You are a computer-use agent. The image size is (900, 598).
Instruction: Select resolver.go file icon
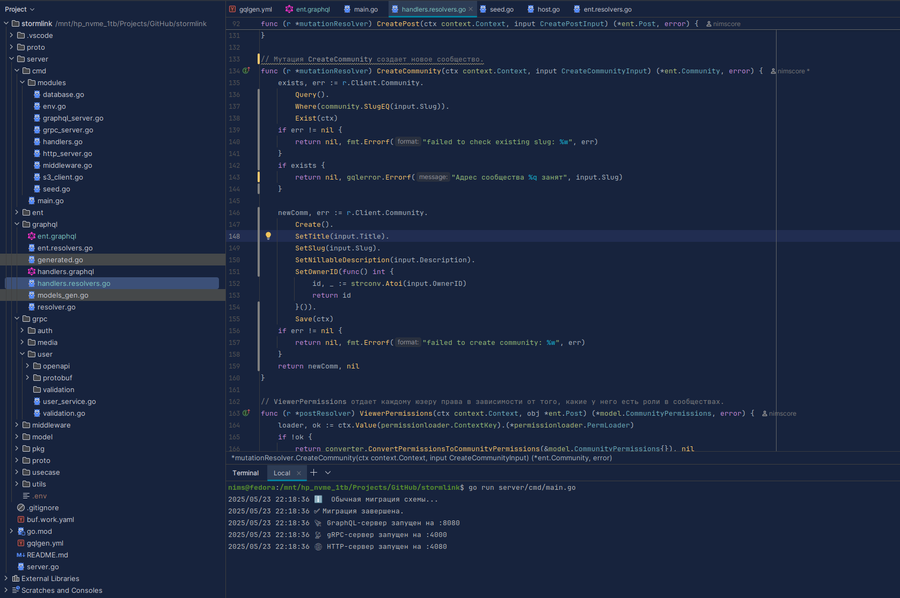coord(32,307)
